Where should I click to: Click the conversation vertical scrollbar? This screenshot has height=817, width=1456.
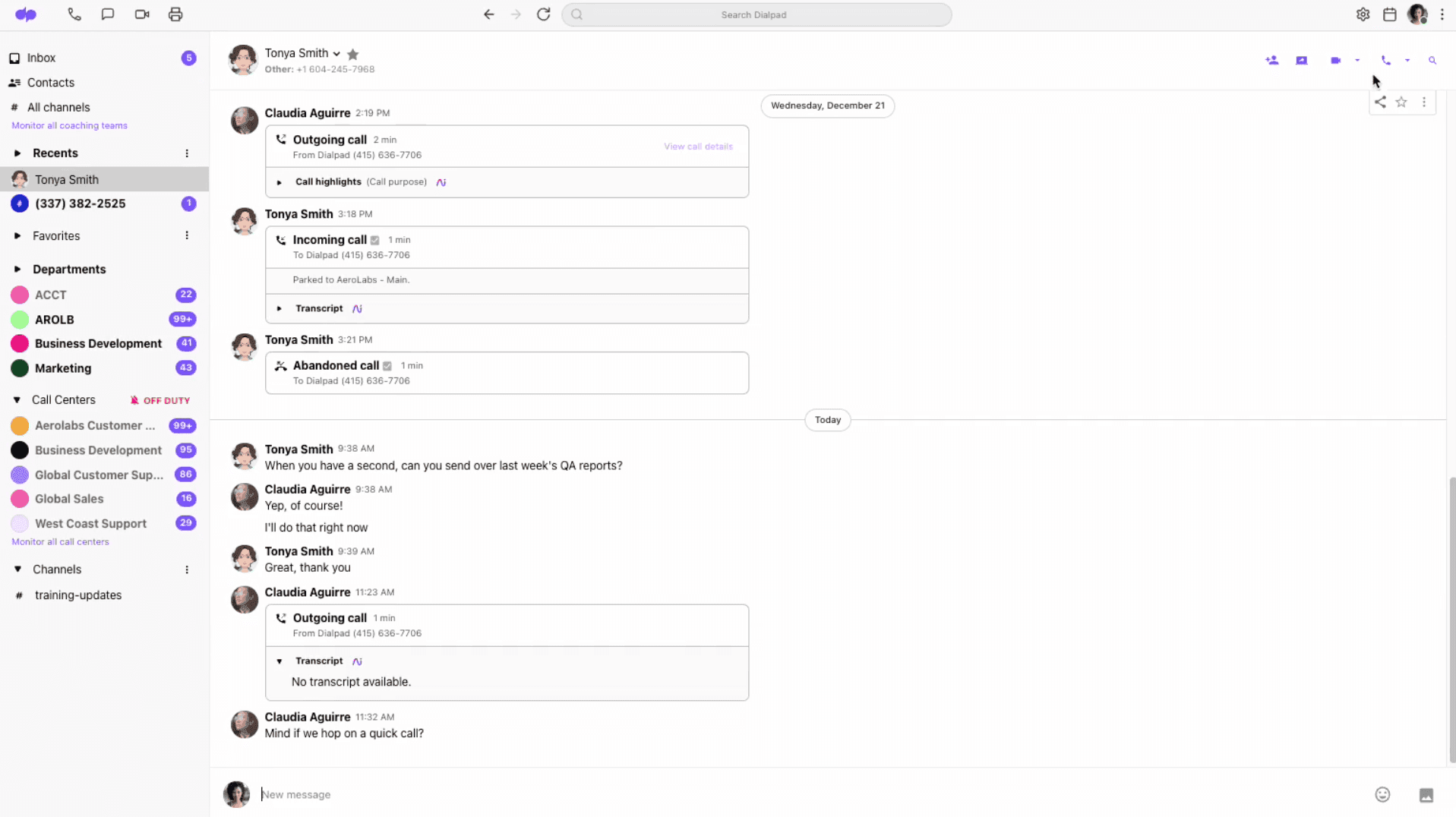coord(1452,619)
